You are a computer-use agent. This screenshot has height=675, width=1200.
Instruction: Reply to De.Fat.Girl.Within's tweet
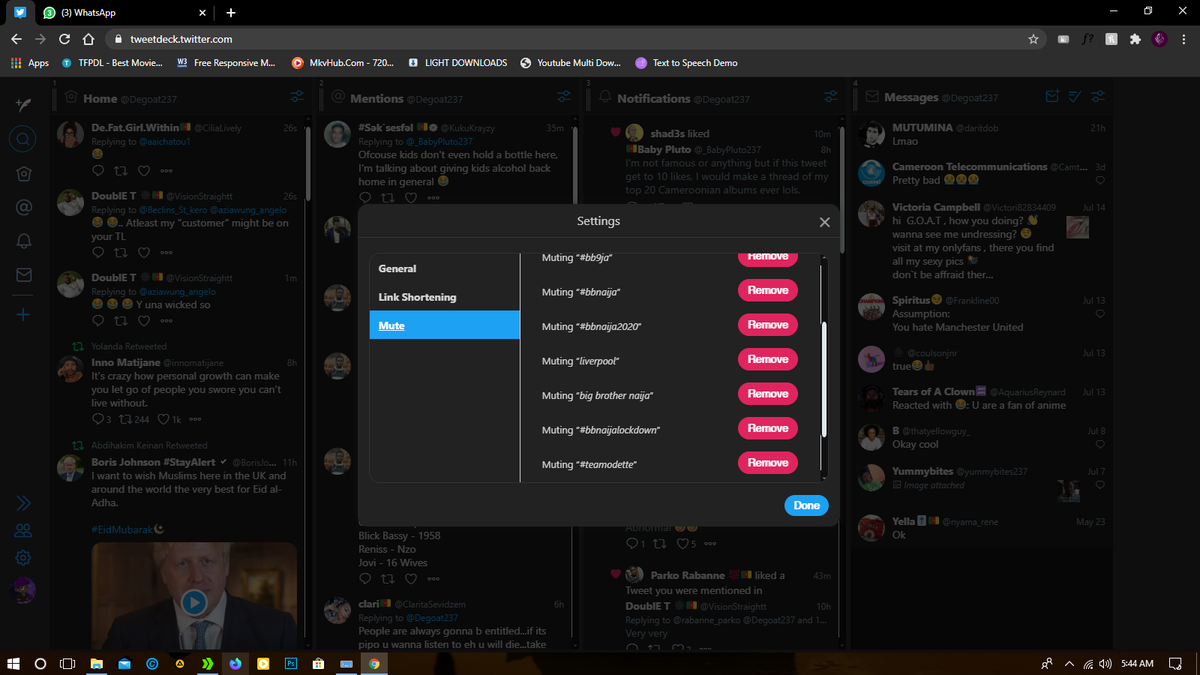[x=98, y=171]
